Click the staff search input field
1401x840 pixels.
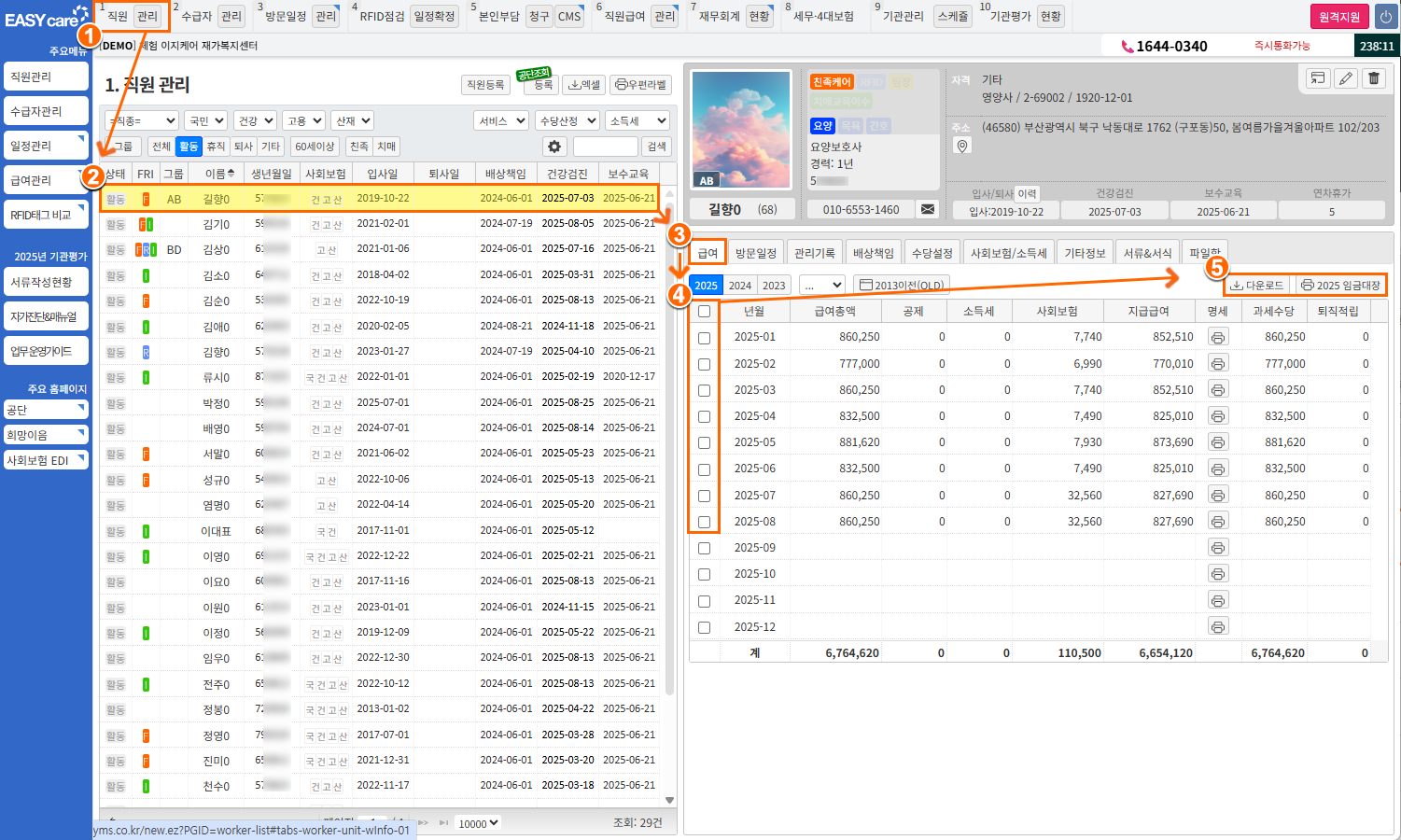click(605, 147)
